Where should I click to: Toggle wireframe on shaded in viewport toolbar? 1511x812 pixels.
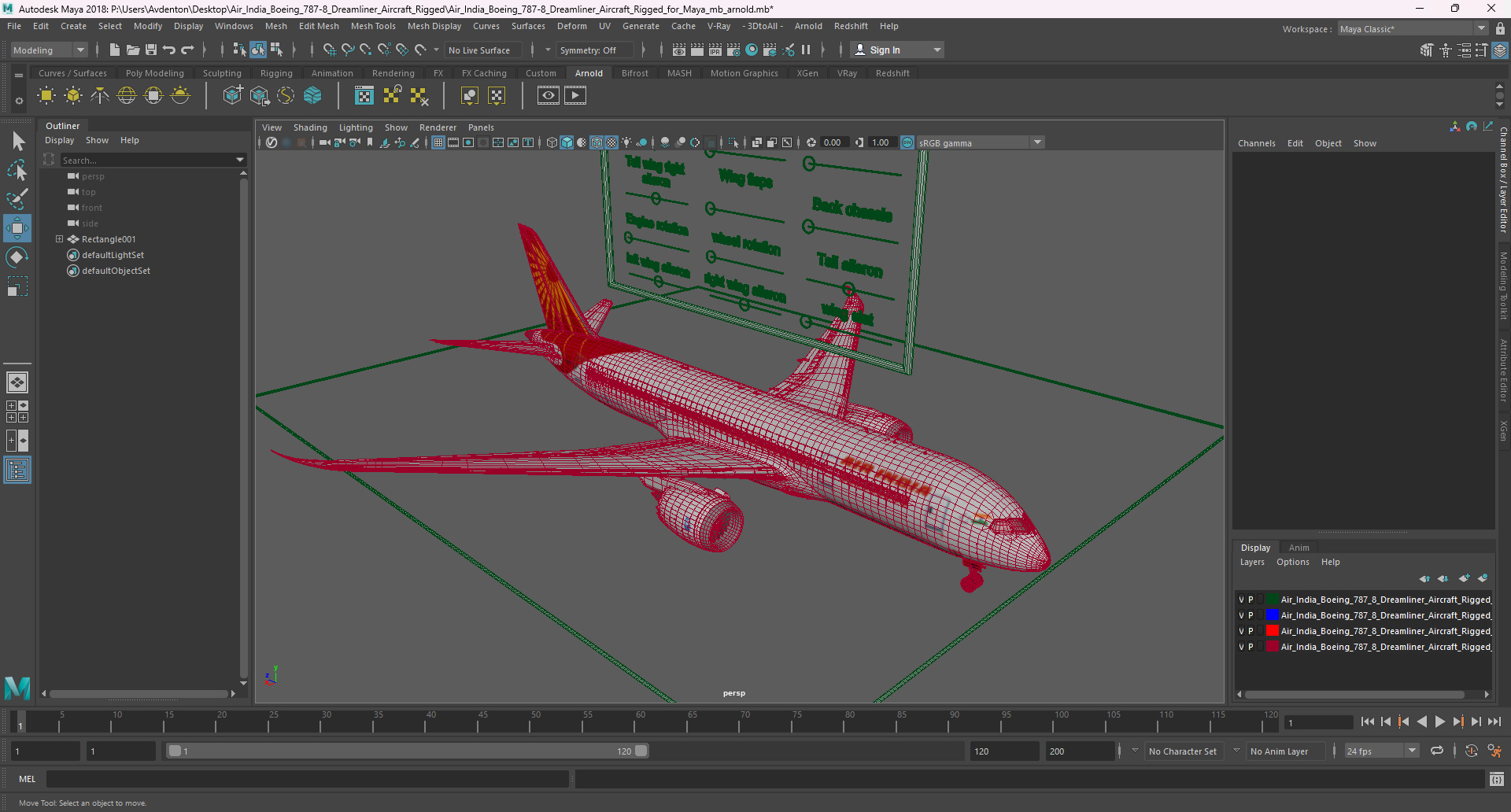[x=597, y=142]
